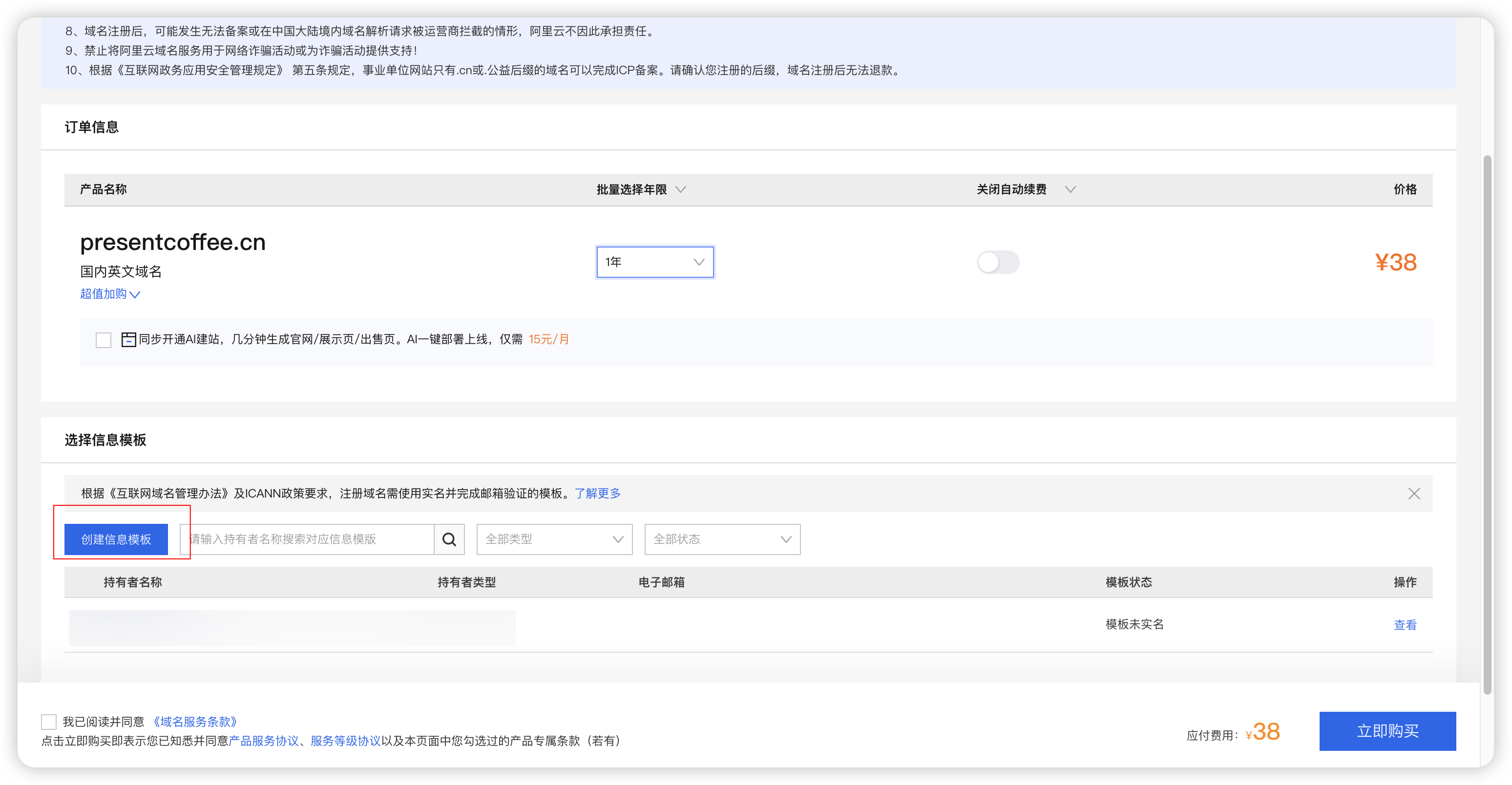
Task: Click the 应付费用 total amount
Action: (x=1262, y=732)
